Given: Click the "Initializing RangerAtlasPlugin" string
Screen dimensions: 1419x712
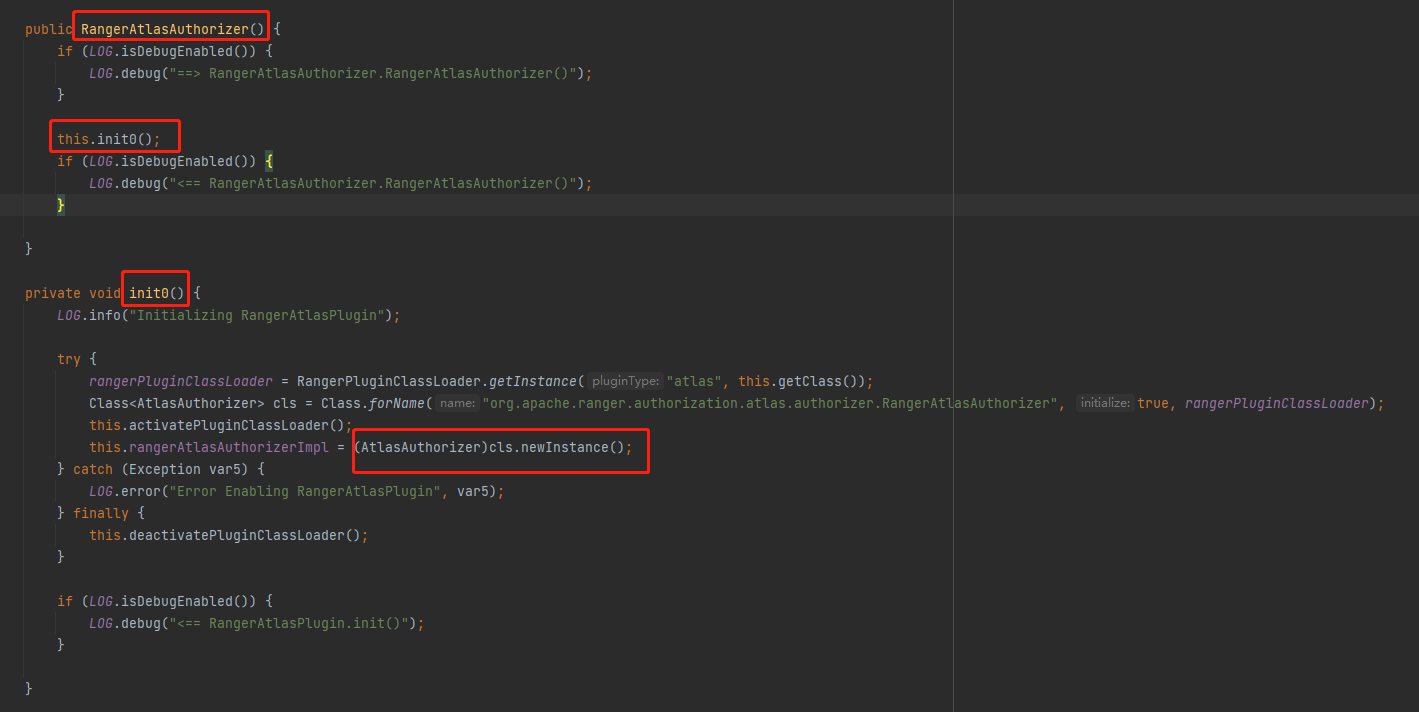Looking at the screenshot, I should (257, 315).
